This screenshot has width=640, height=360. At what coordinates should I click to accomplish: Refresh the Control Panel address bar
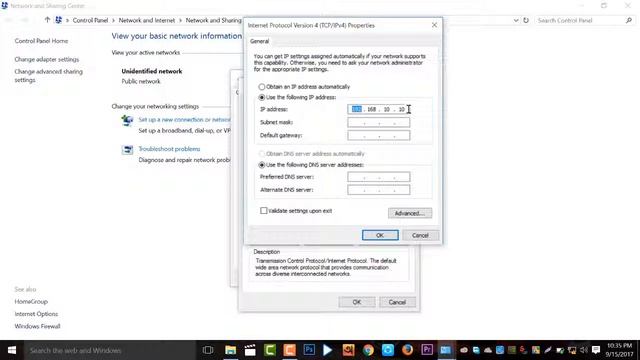click(526, 20)
